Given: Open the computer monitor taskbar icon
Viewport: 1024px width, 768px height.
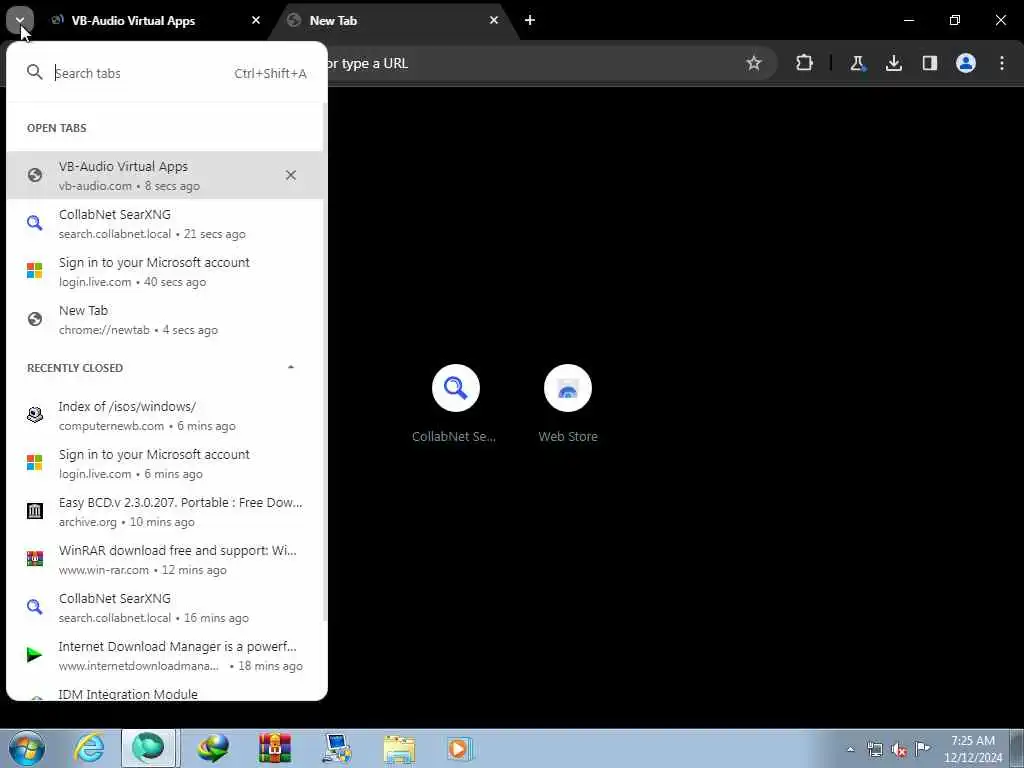Looking at the screenshot, I should tap(338, 748).
